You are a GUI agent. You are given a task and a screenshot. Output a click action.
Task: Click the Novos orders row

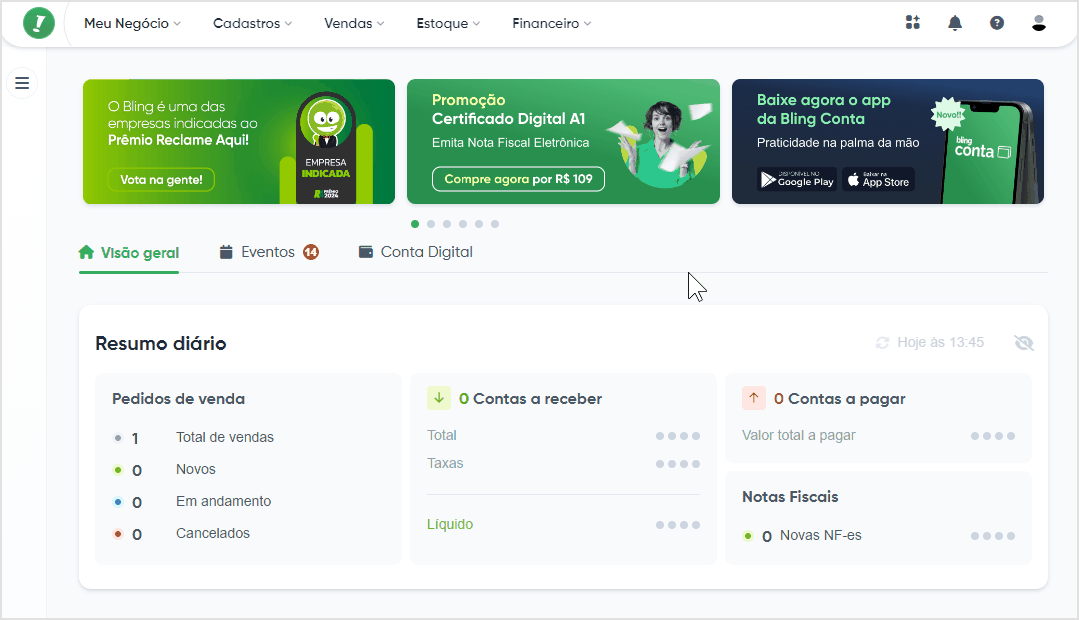(164, 469)
